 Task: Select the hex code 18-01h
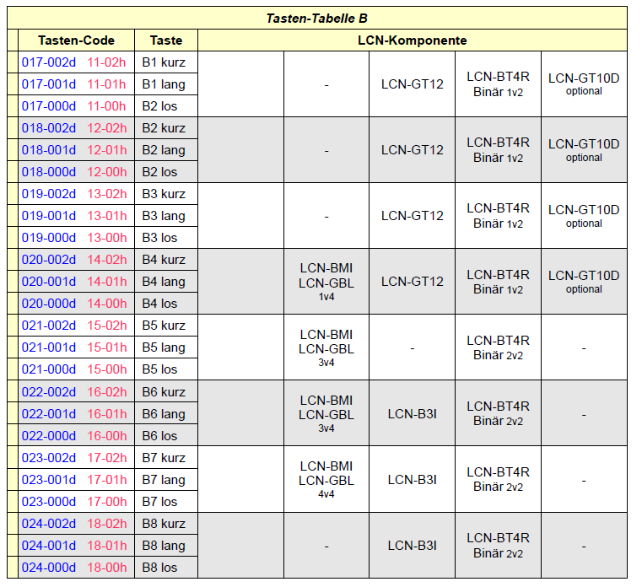click(106, 546)
